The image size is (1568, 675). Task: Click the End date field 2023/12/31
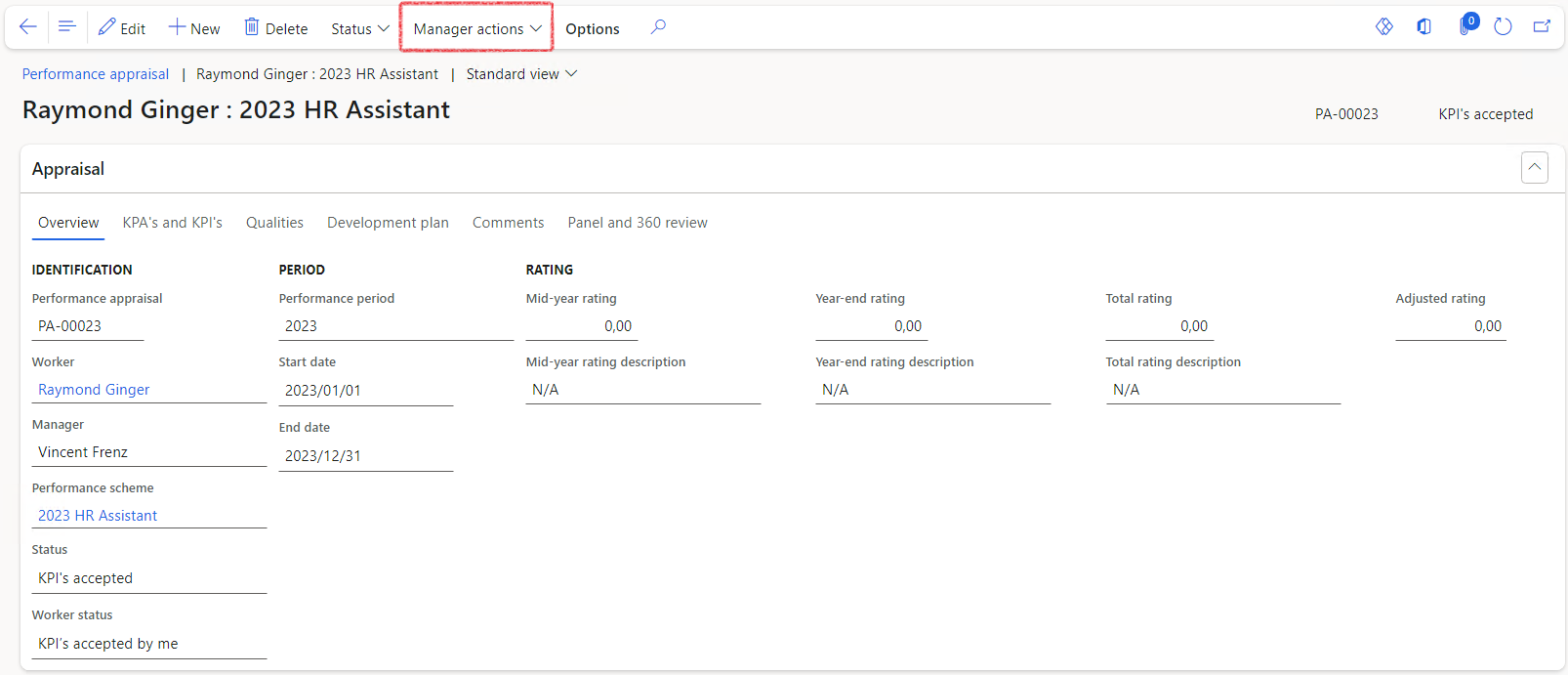pyautogui.click(x=366, y=456)
